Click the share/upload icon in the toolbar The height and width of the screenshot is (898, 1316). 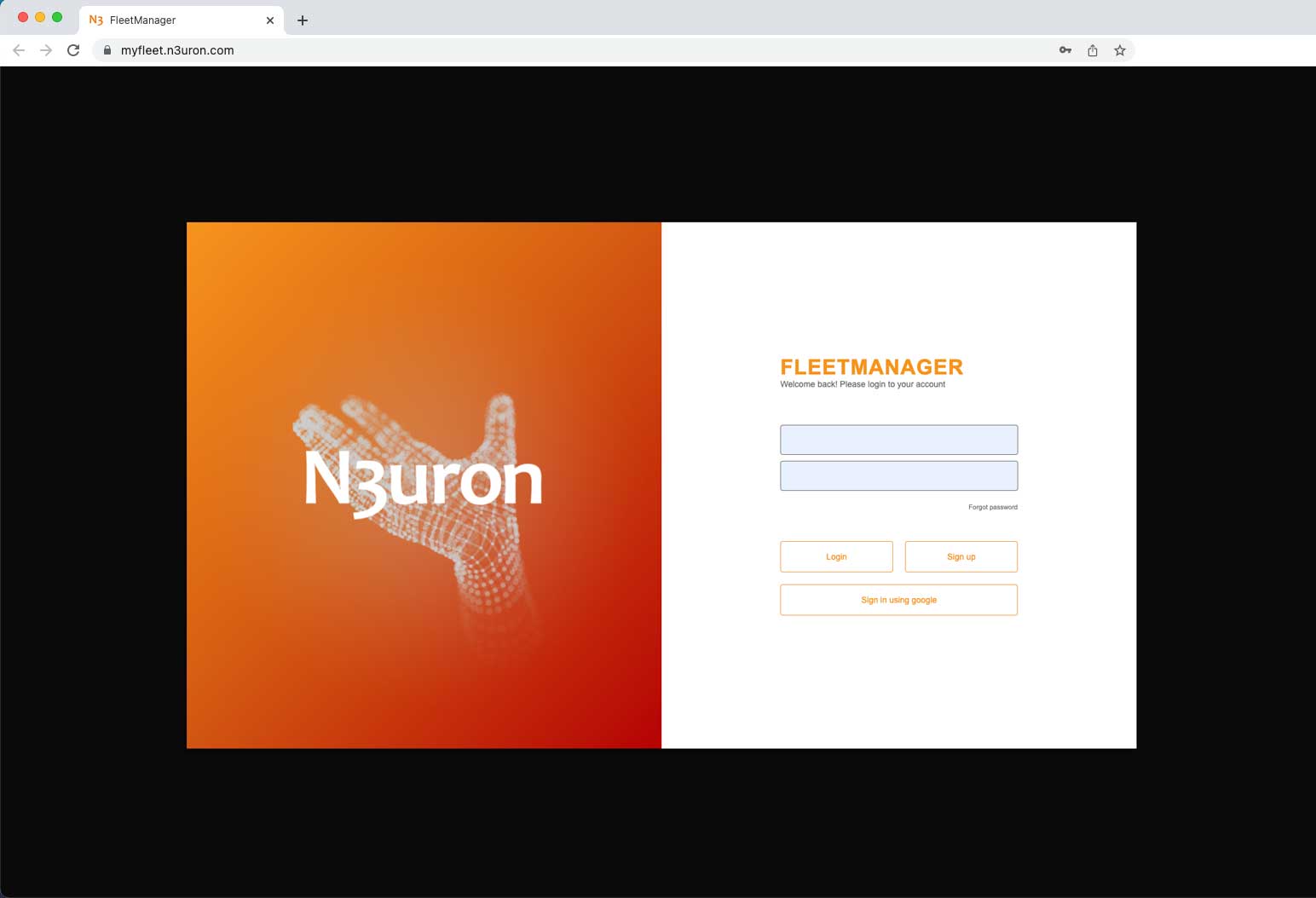(1093, 50)
